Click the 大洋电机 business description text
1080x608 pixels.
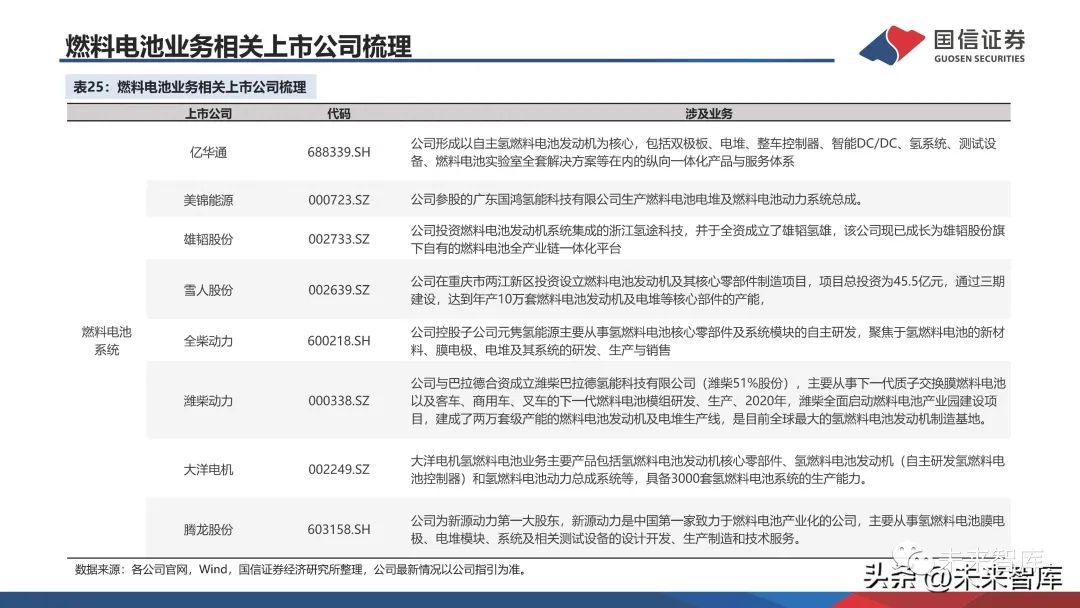[x=707, y=470]
